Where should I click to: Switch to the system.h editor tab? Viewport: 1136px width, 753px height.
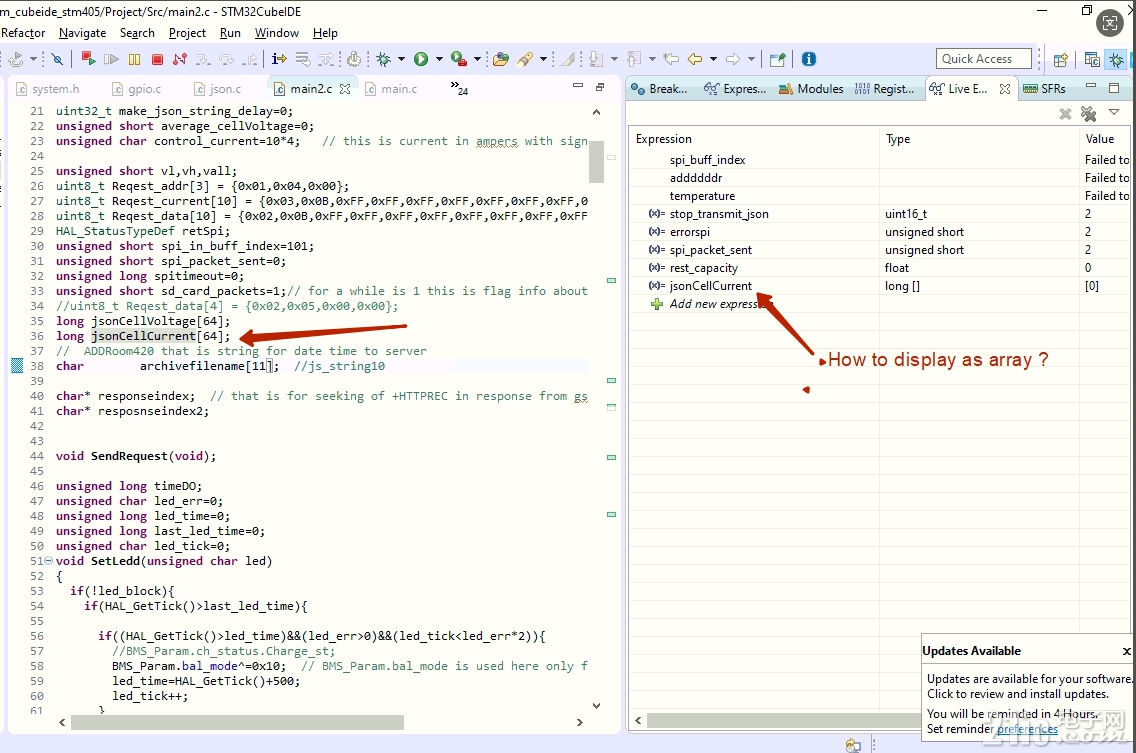tap(48, 88)
